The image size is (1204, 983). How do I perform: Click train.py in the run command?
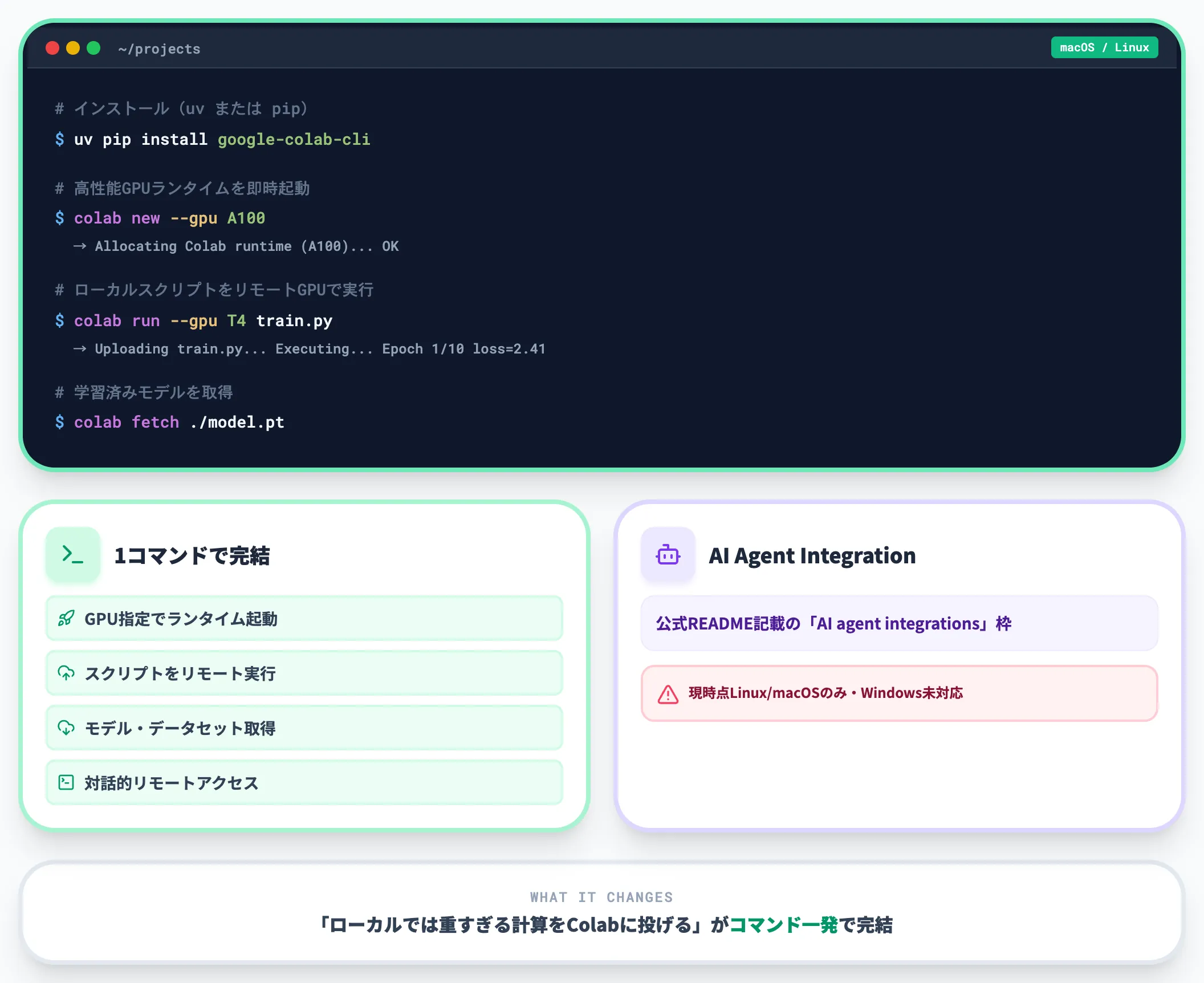(x=294, y=320)
